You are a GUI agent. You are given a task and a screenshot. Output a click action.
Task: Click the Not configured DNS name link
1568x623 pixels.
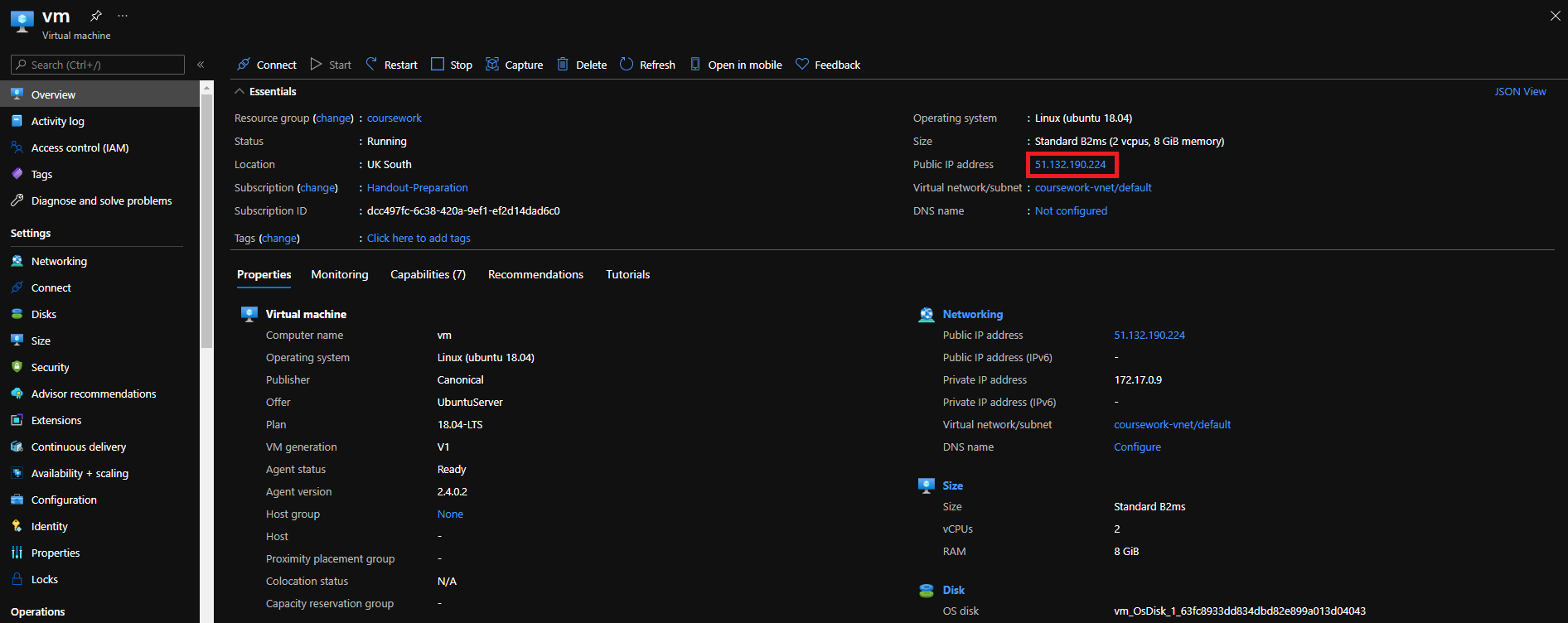[1071, 211]
